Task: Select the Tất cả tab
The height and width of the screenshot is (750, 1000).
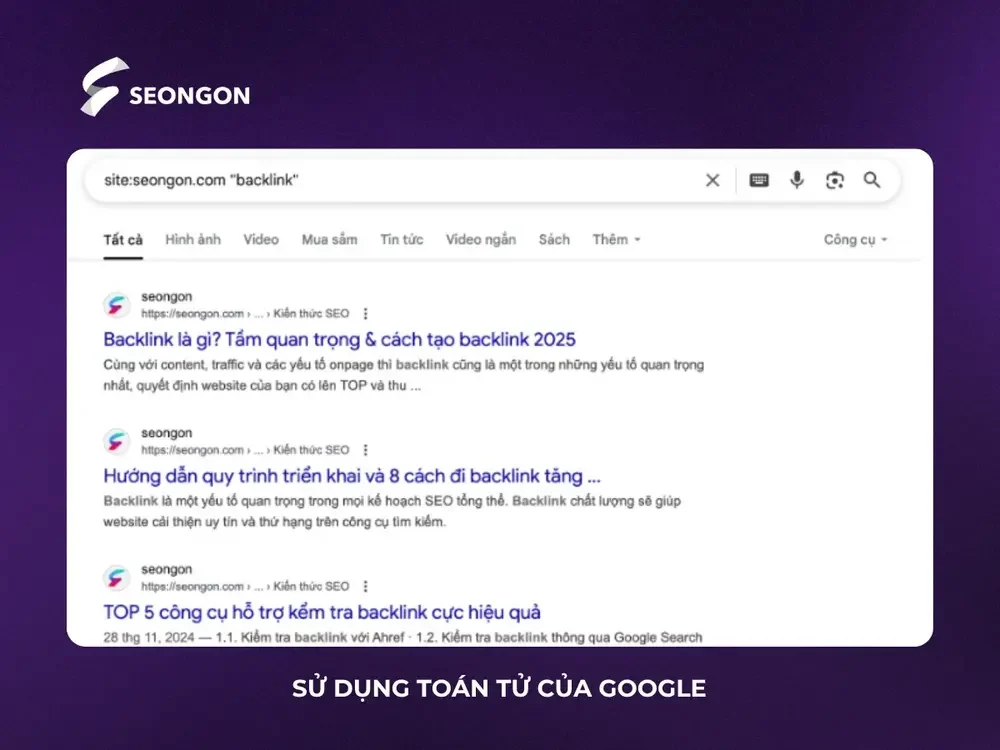Action: [x=123, y=240]
